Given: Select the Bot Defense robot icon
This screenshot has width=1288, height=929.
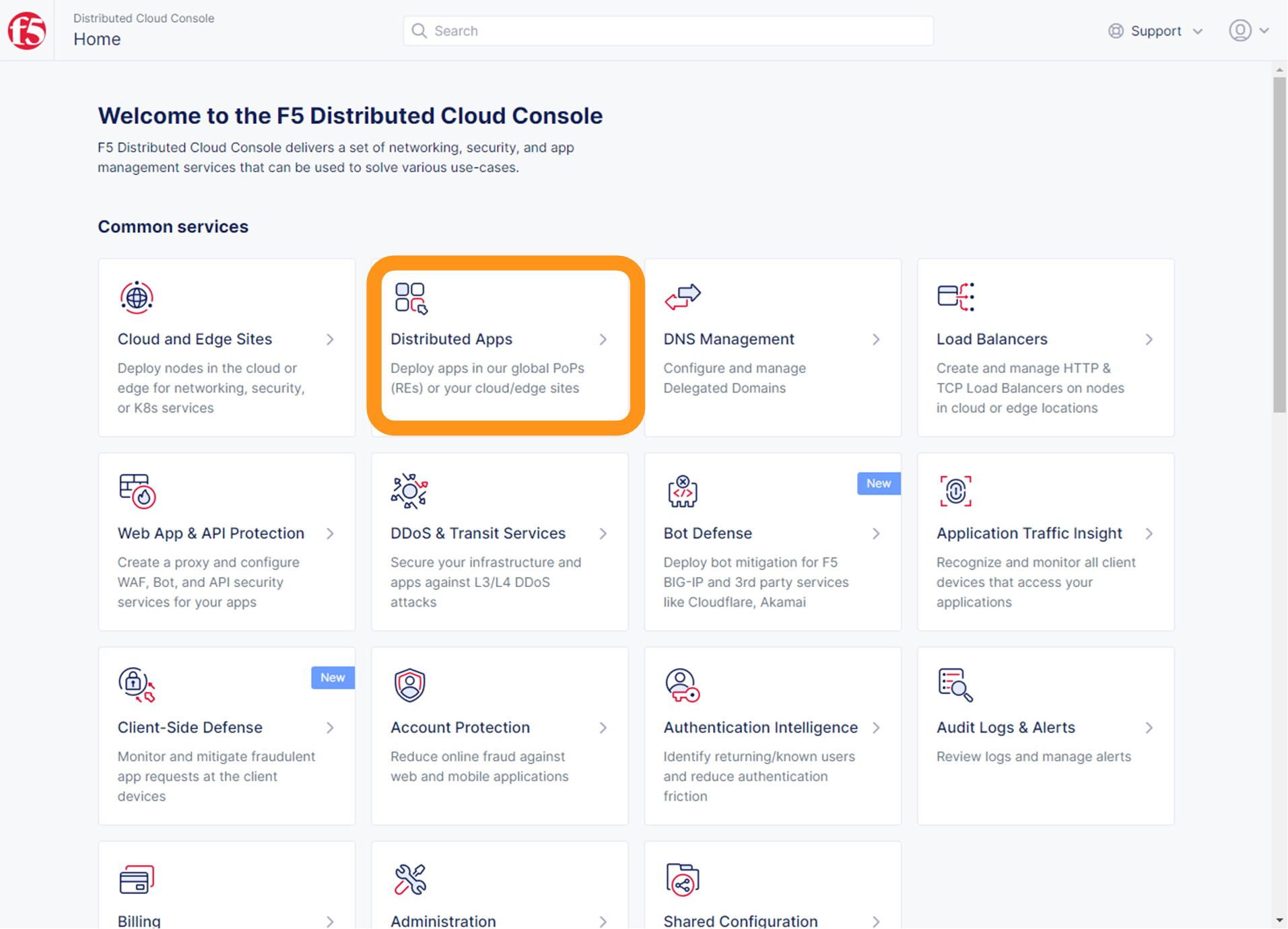Looking at the screenshot, I should [x=683, y=491].
